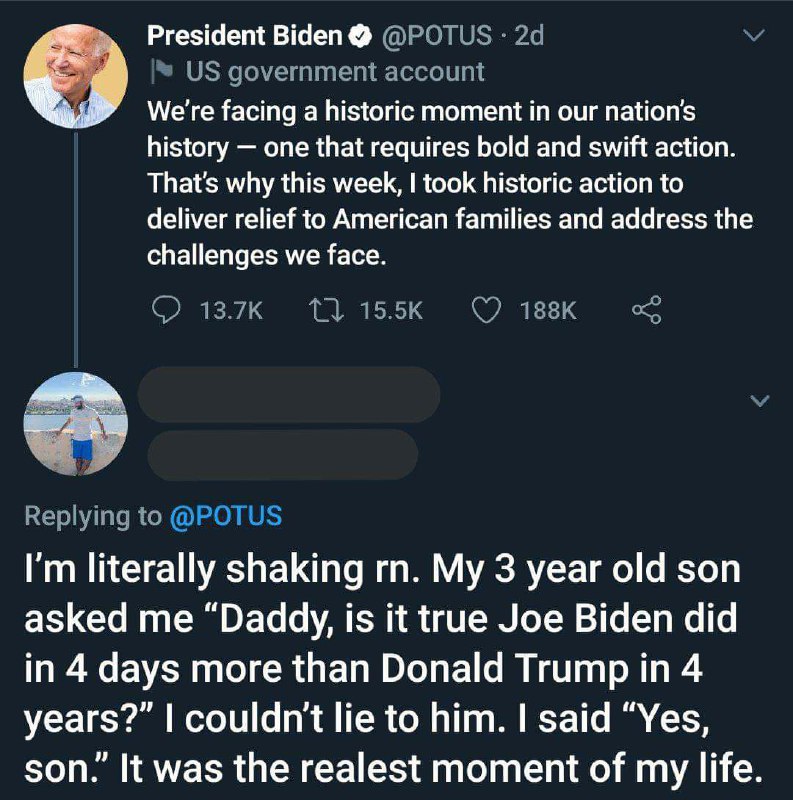This screenshot has width=793, height=800.
Task: Click the 'US government account' label
Action: click(x=328, y=72)
